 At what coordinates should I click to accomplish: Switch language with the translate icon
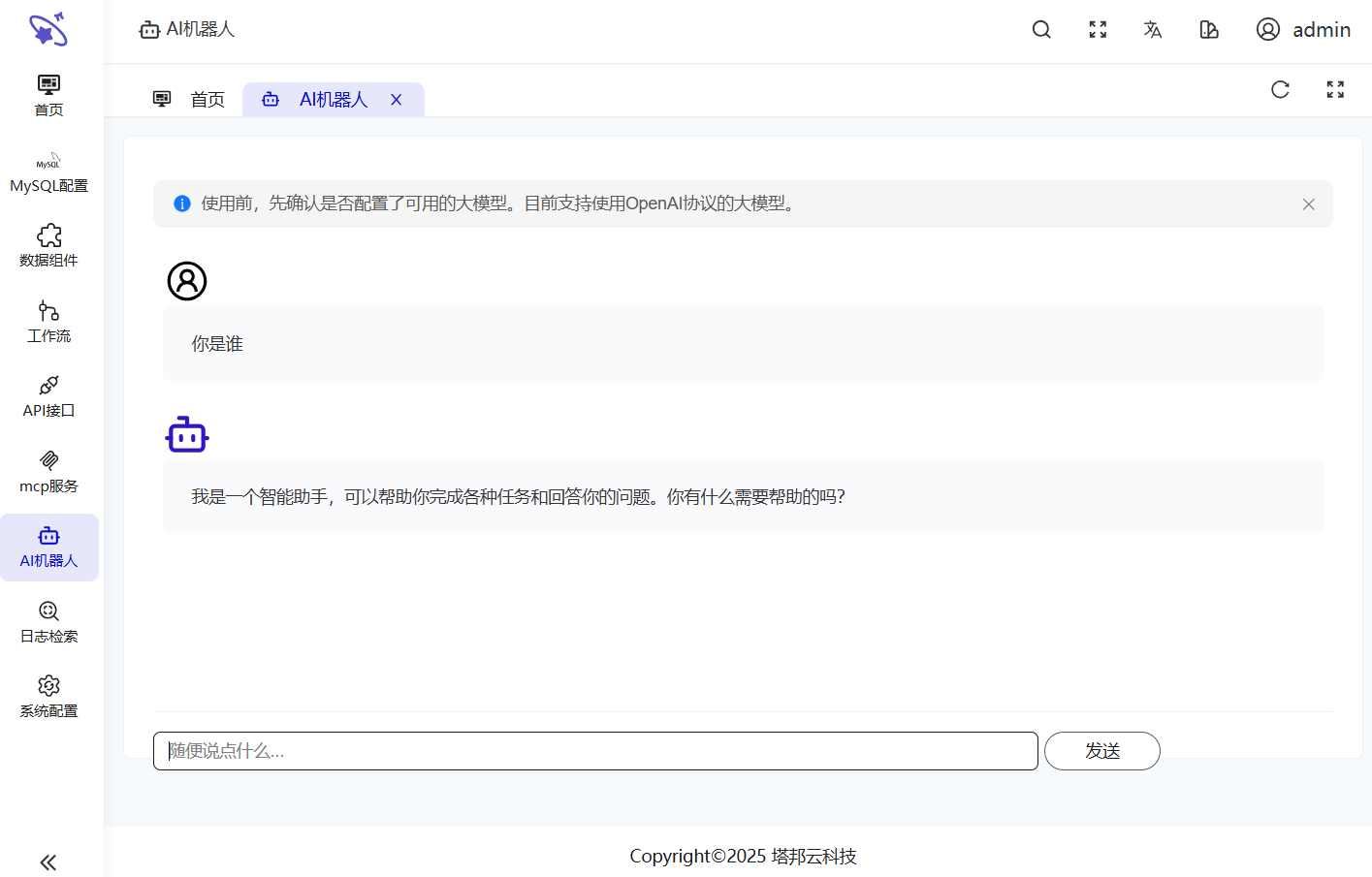tap(1153, 30)
